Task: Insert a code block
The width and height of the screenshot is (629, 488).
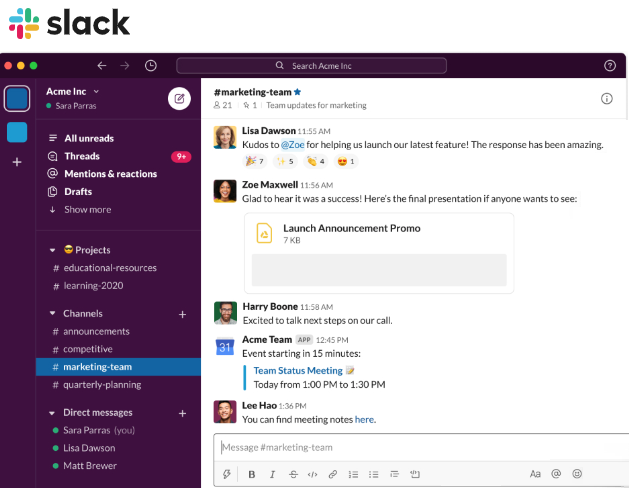Action: point(415,474)
